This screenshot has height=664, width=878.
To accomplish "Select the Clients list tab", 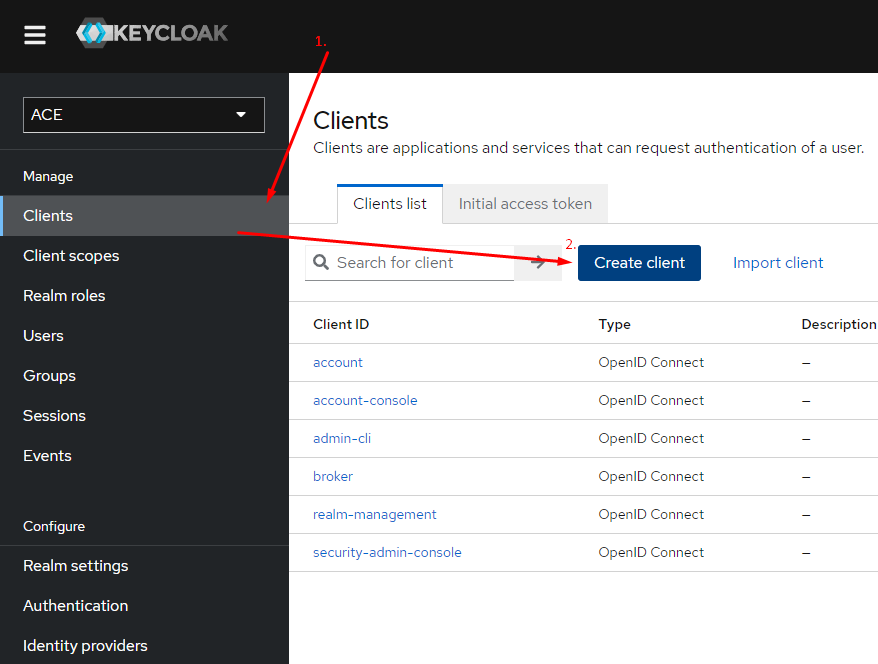I will click(x=389, y=203).
